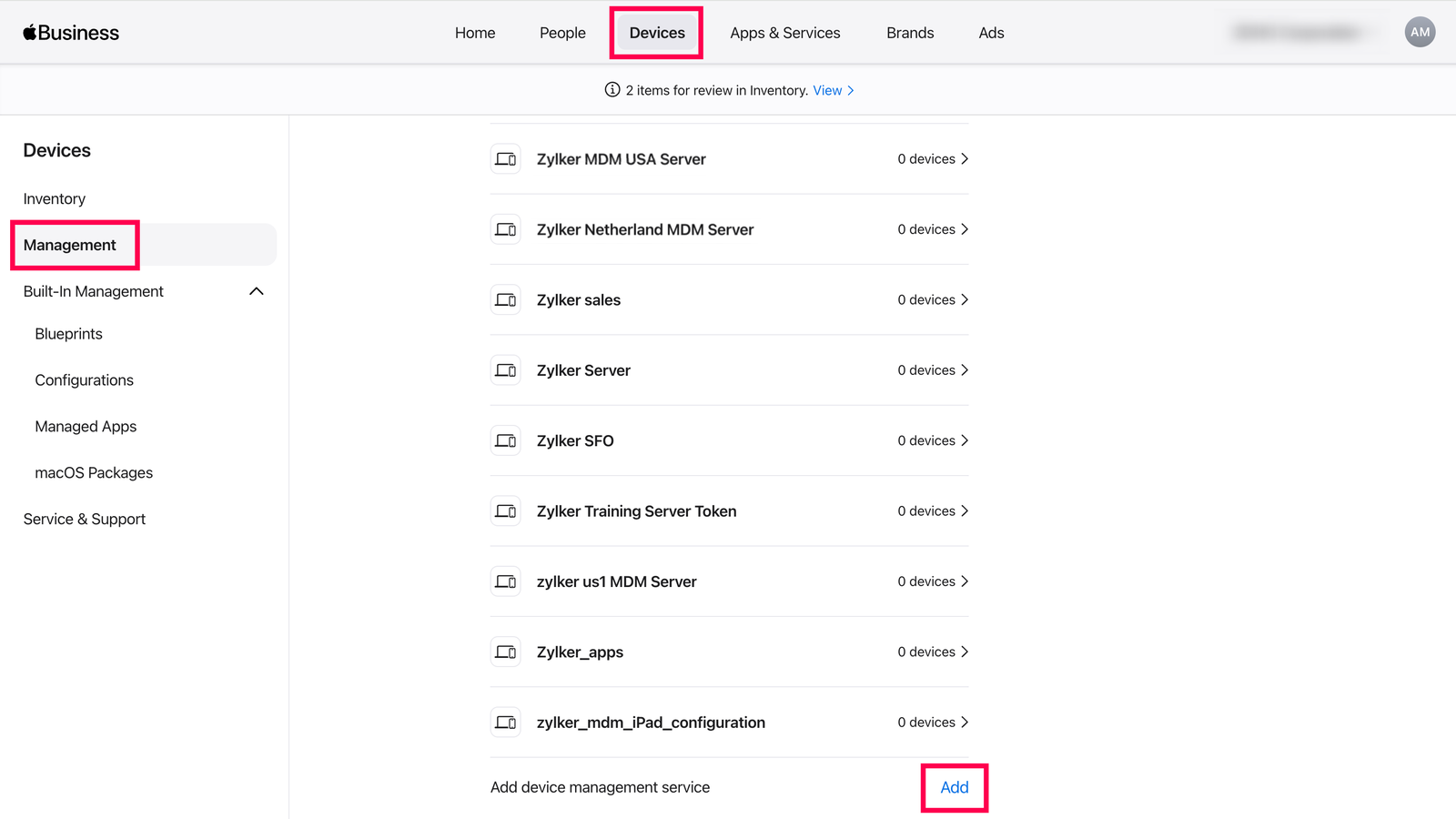Viewport: 1456px width, 819px height.
Task: Open the AM account avatar
Action: point(1420,32)
